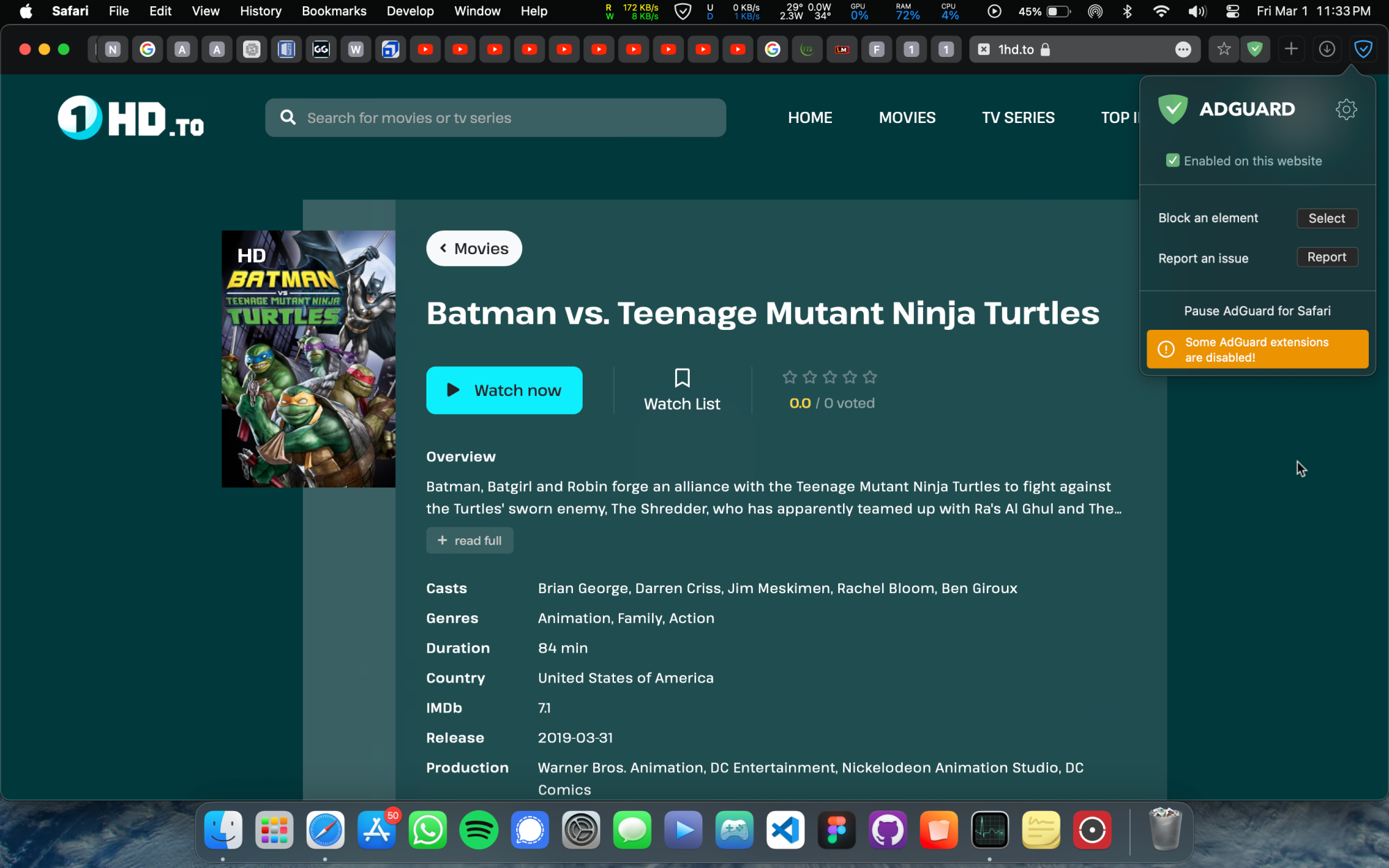Image resolution: width=1389 pixels, height=868 pixels.
Task: Bookmark page with star icon
Action: pyautogui.click(x=1224, y=49)
